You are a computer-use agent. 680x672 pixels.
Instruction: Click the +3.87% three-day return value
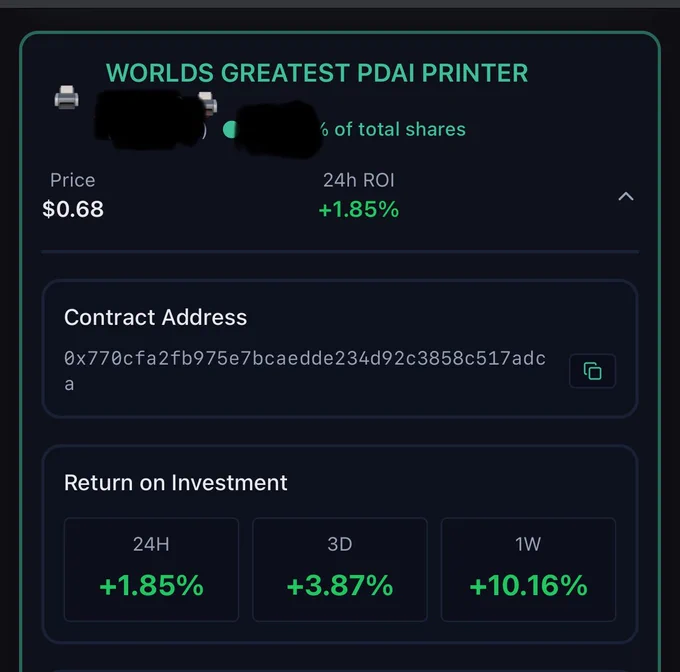tap(340, 585)
